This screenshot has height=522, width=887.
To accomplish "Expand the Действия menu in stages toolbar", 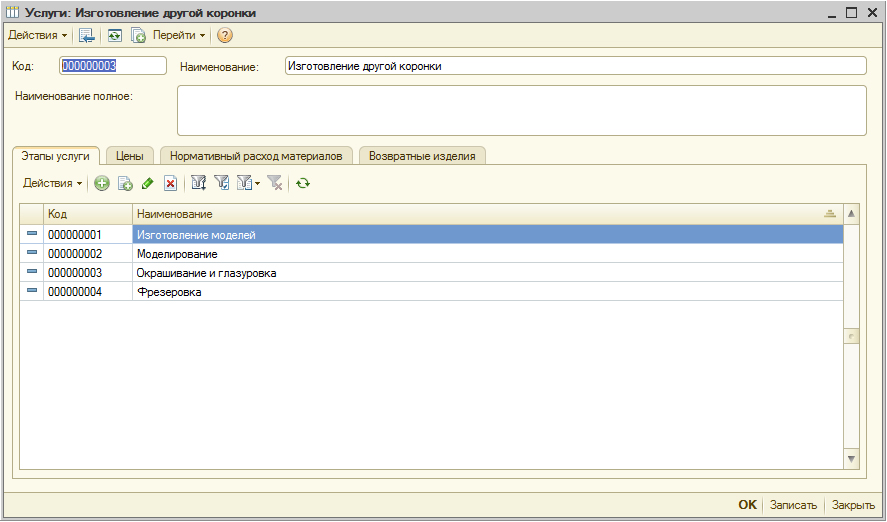I will point(52,183).
